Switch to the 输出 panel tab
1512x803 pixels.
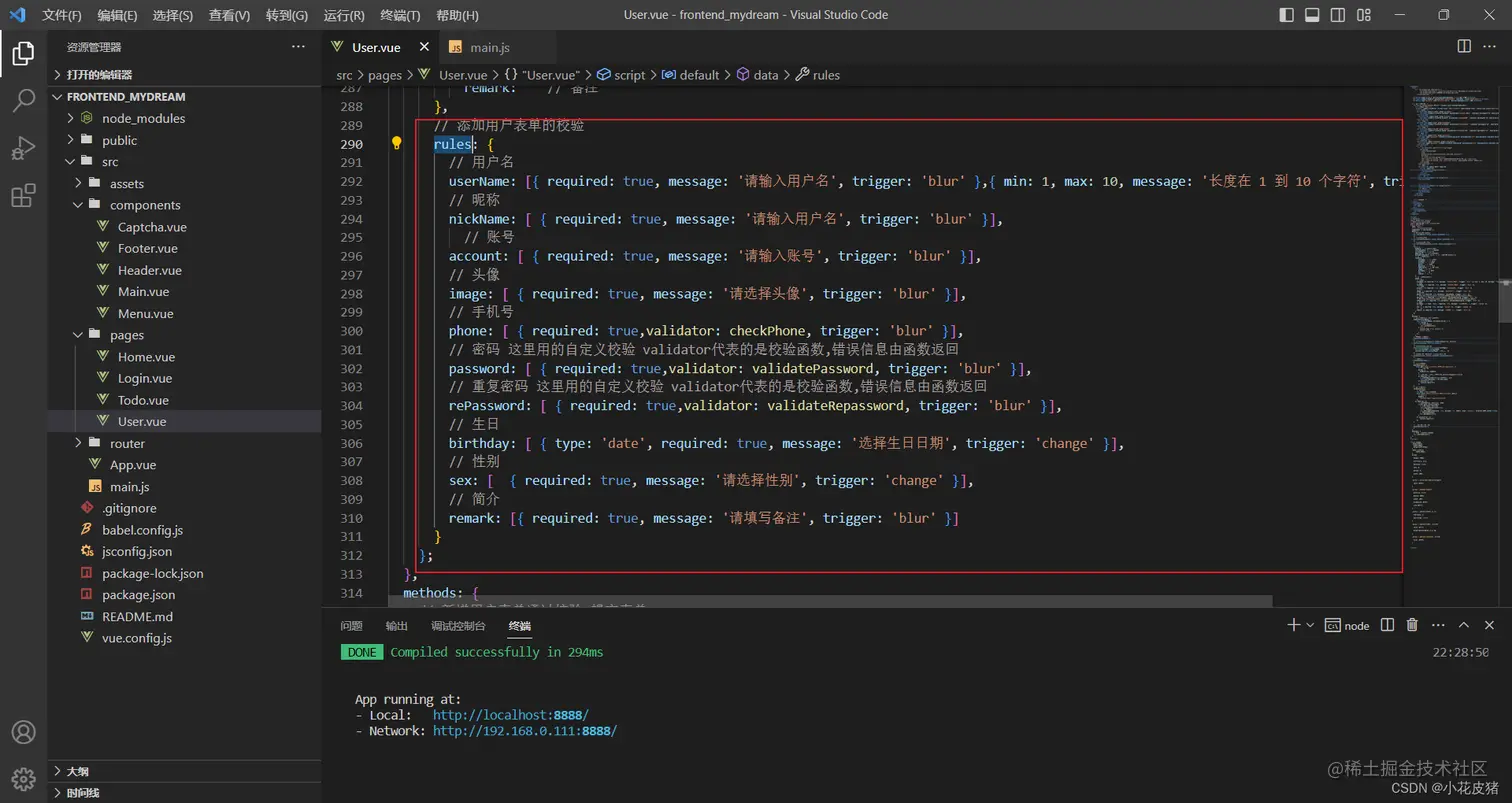tap(397, 626)
